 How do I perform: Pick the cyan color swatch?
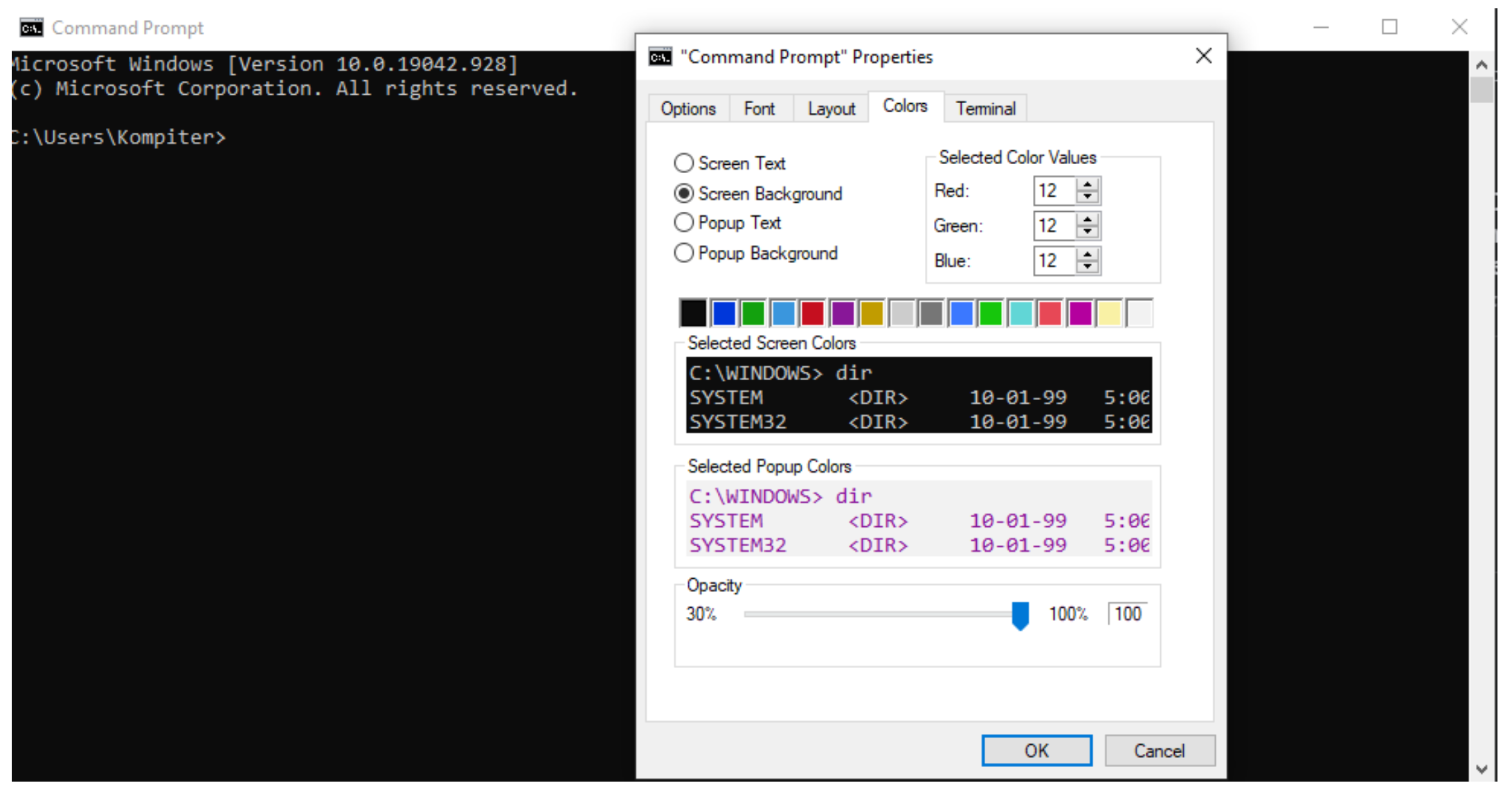(x=1021, y=314)
